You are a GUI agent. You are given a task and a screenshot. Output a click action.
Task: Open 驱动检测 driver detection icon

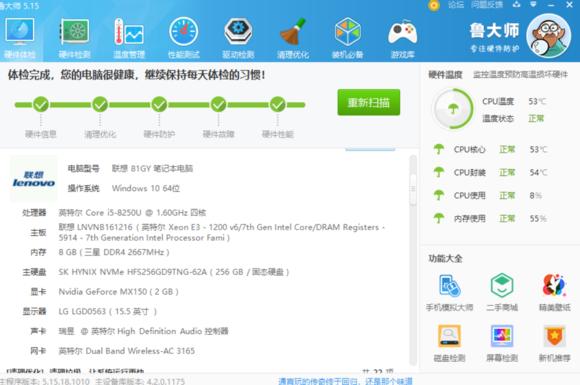click(x=238, y=38)
